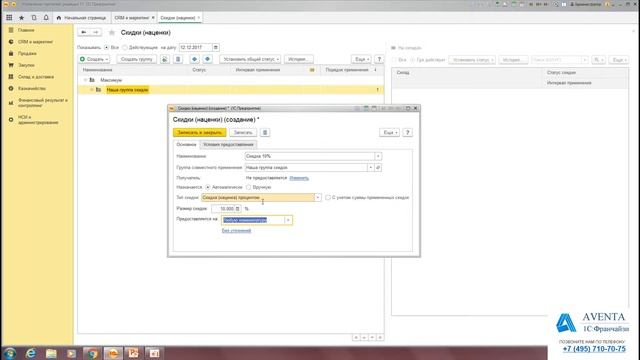Viewport: 640px width, 360px height.
Task: Select Вручную radio button
Action: 248,187
